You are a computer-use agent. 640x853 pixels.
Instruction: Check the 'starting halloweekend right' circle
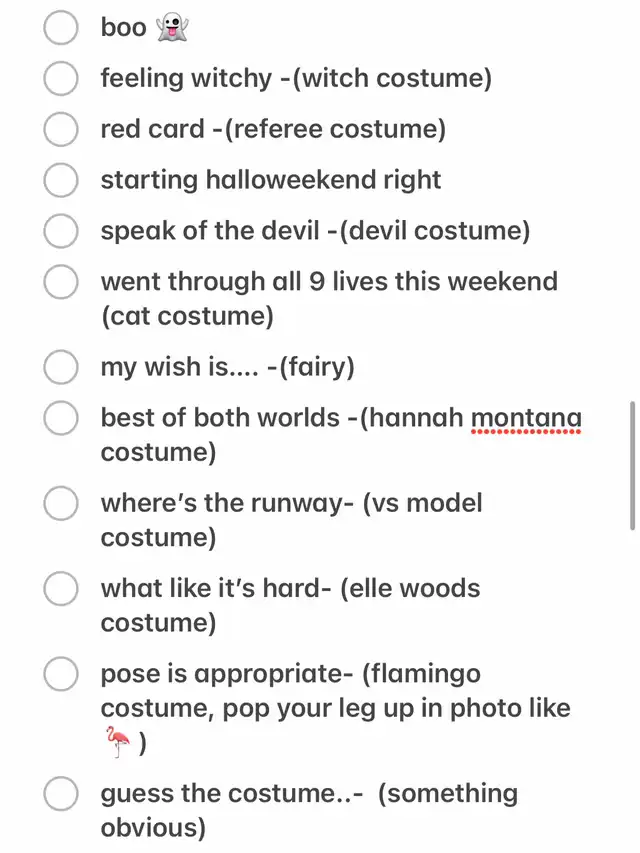pos(61,180)
